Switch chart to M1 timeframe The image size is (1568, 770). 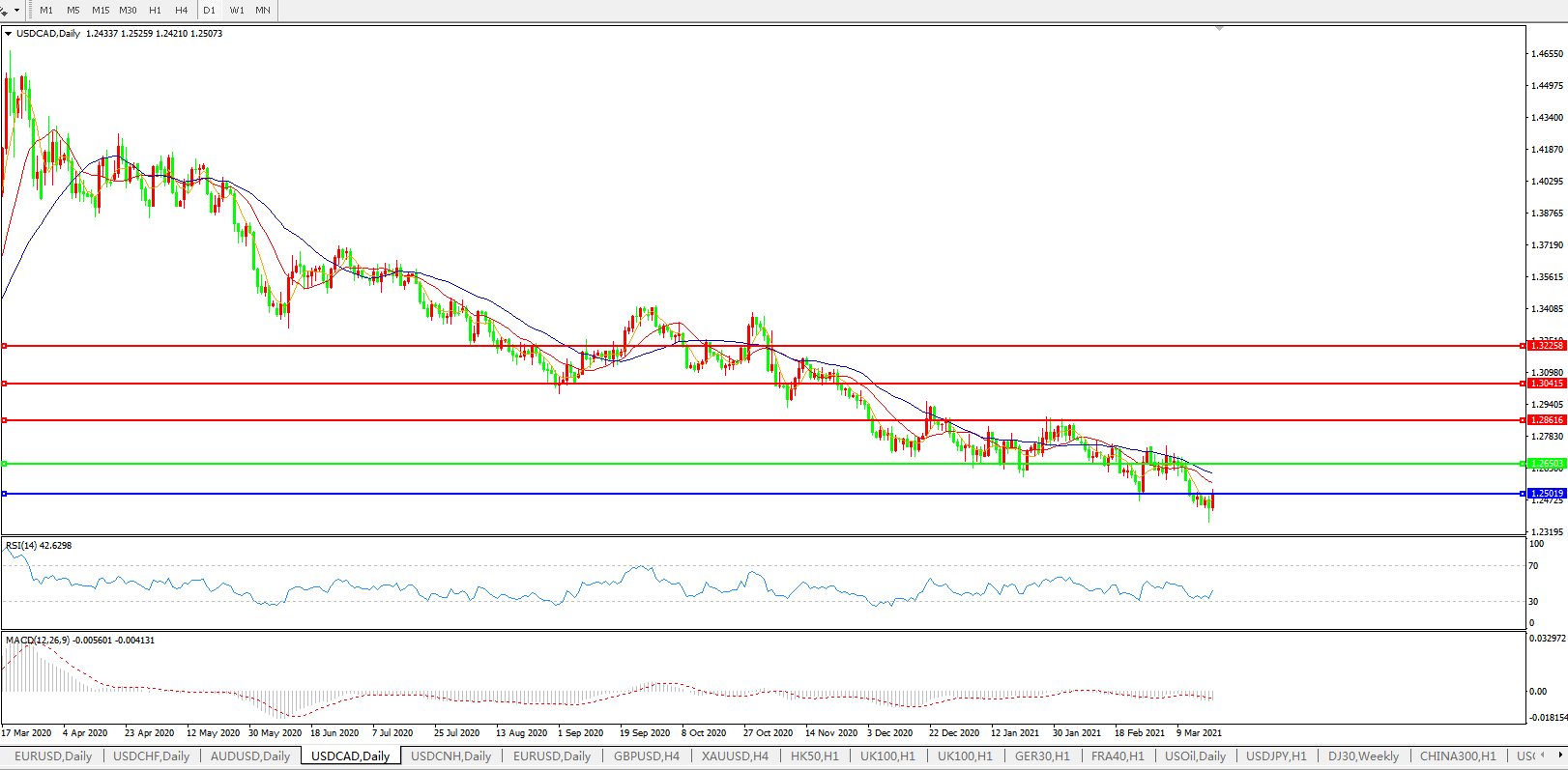tap(46, 10)
